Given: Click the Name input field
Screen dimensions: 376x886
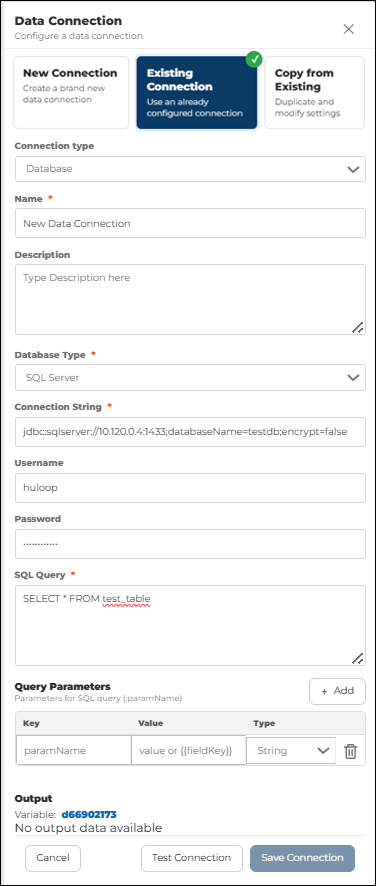Looking at the screenshot, I should click(x=190, y=223).
